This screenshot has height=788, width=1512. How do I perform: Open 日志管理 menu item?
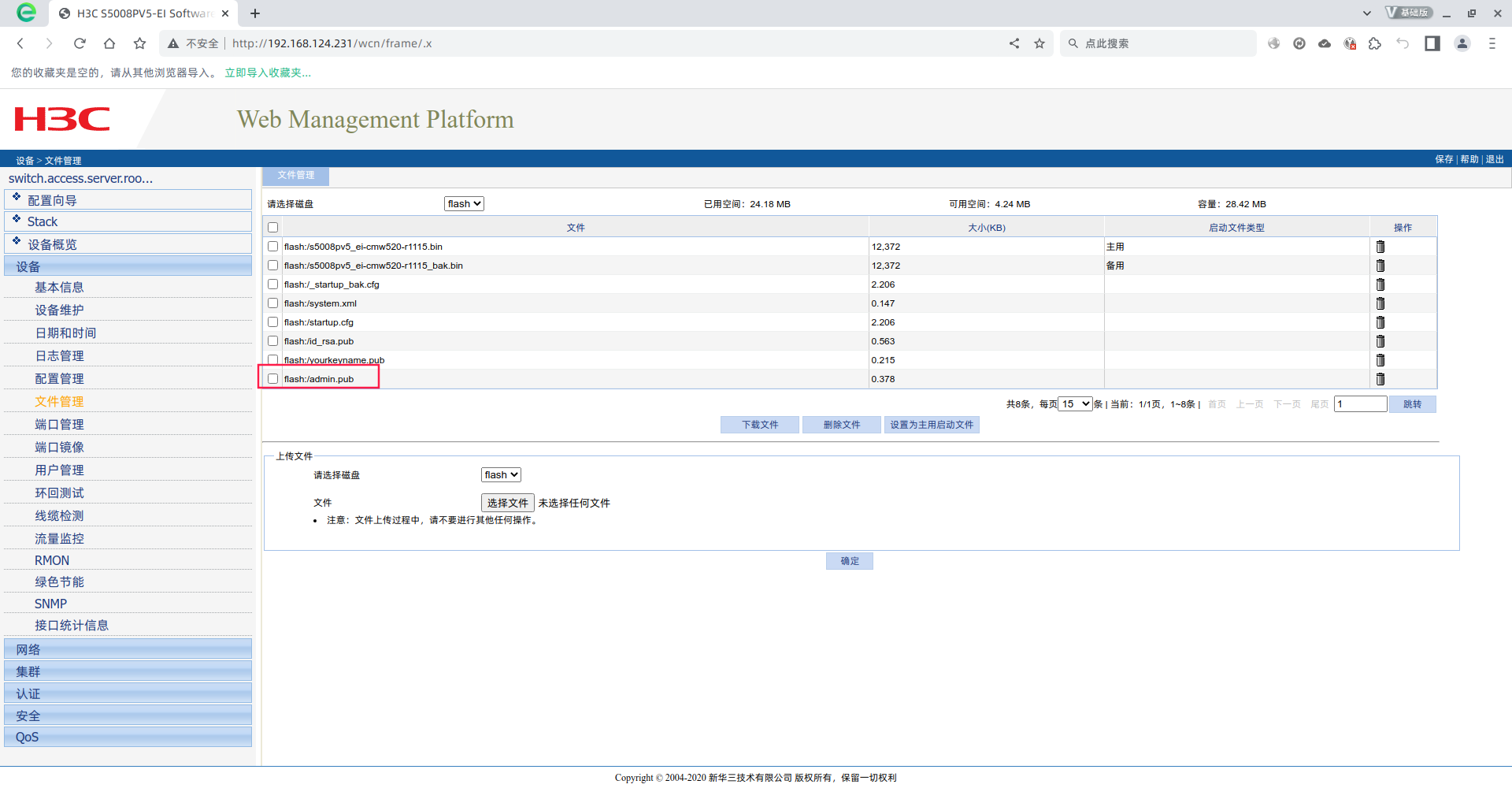click(59, 356)
